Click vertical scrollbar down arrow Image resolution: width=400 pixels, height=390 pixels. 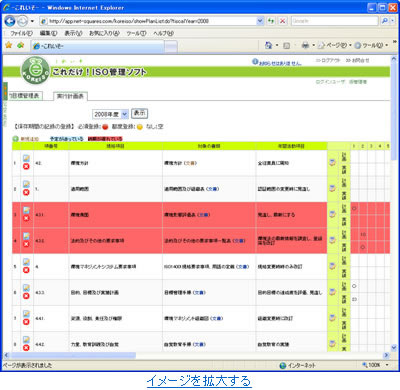pos(393,347)
